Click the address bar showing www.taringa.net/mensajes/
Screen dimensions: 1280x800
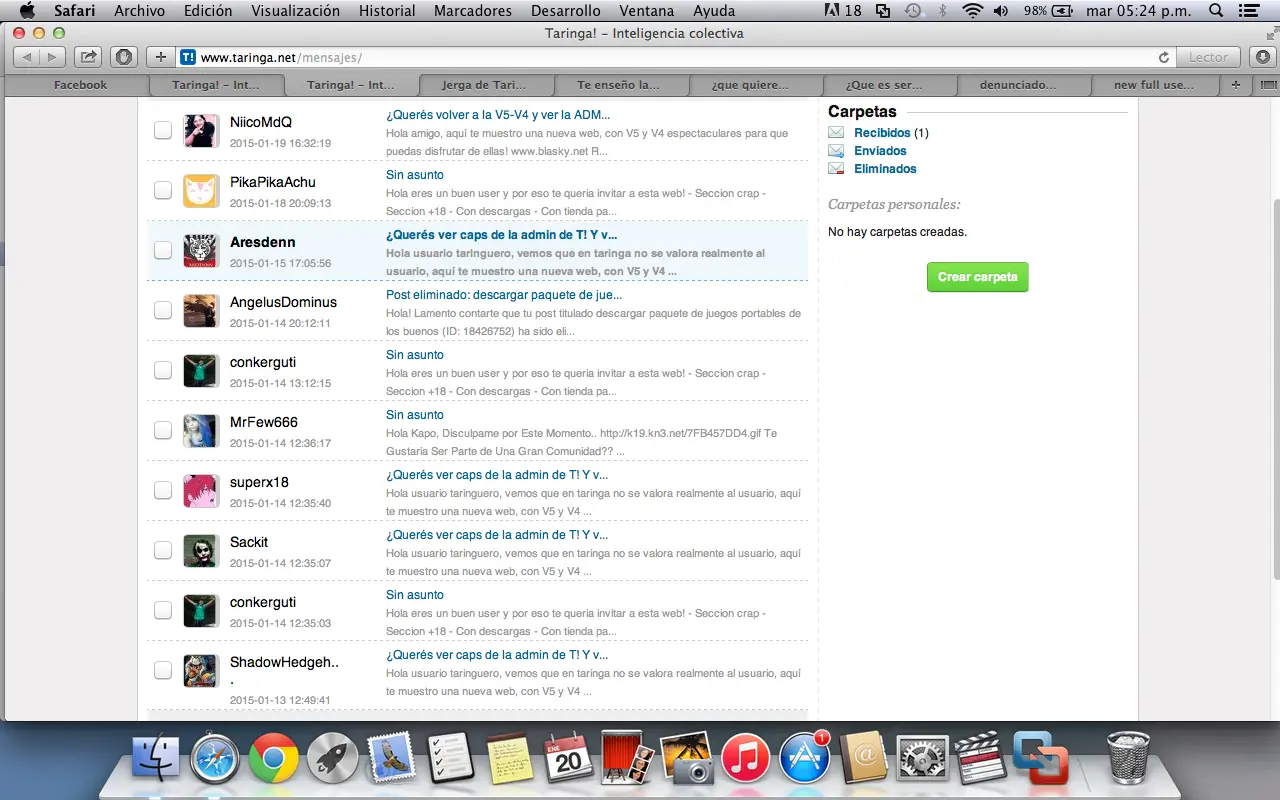coord(665,57)
